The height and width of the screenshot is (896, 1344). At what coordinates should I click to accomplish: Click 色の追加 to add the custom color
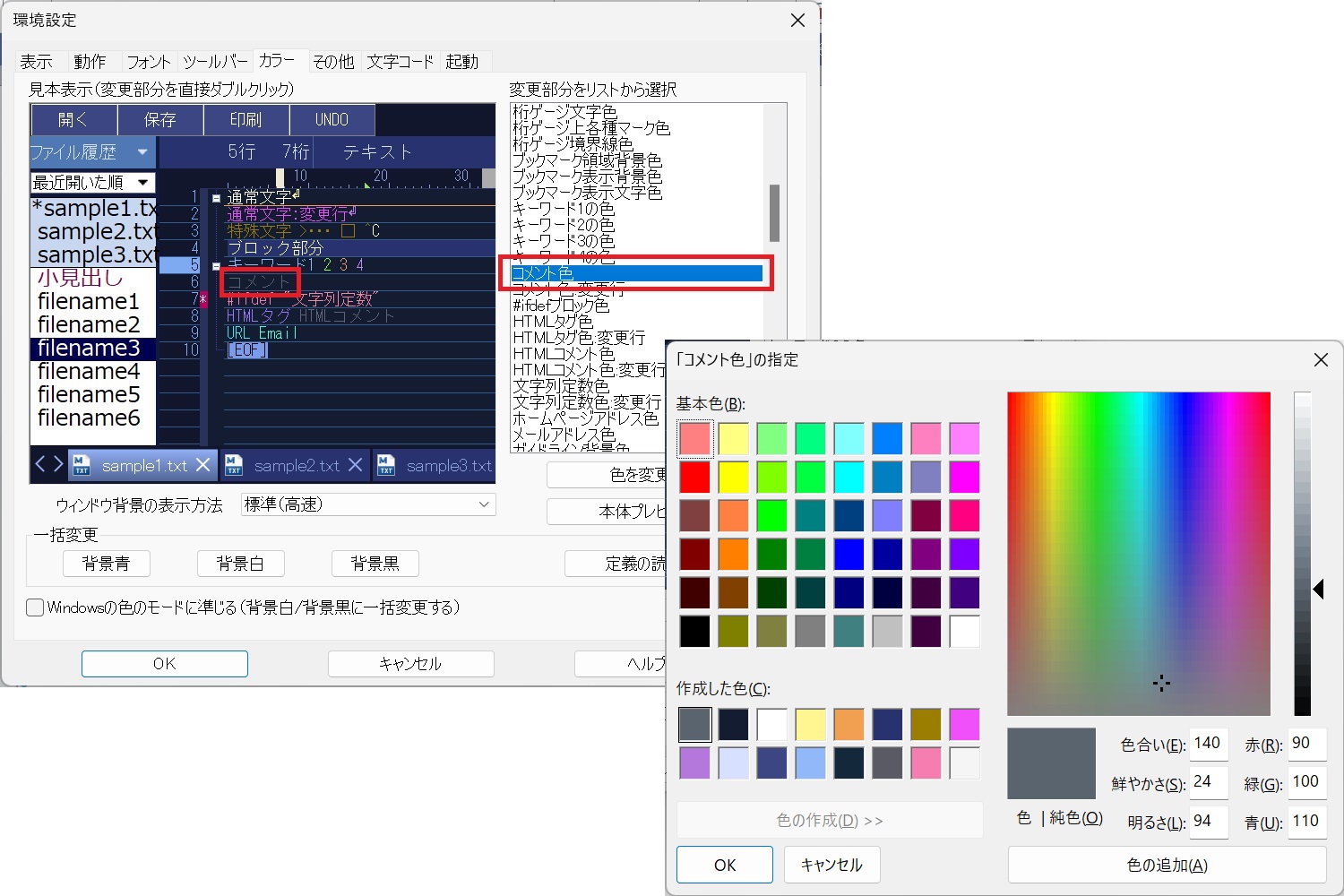pyautogui.click(x=1167, y=865)
